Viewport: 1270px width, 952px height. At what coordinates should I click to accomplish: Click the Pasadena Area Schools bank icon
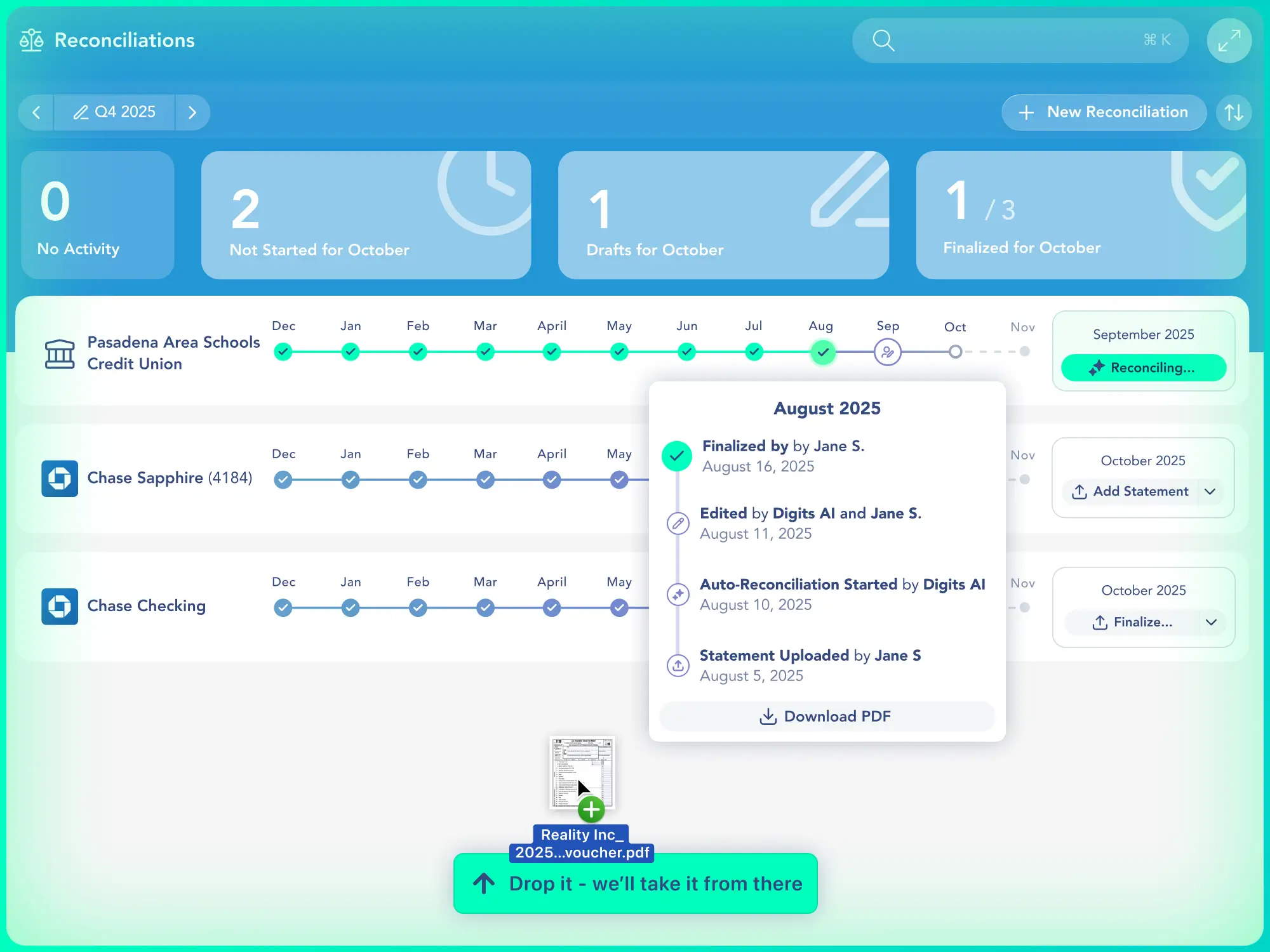(60, 353)
